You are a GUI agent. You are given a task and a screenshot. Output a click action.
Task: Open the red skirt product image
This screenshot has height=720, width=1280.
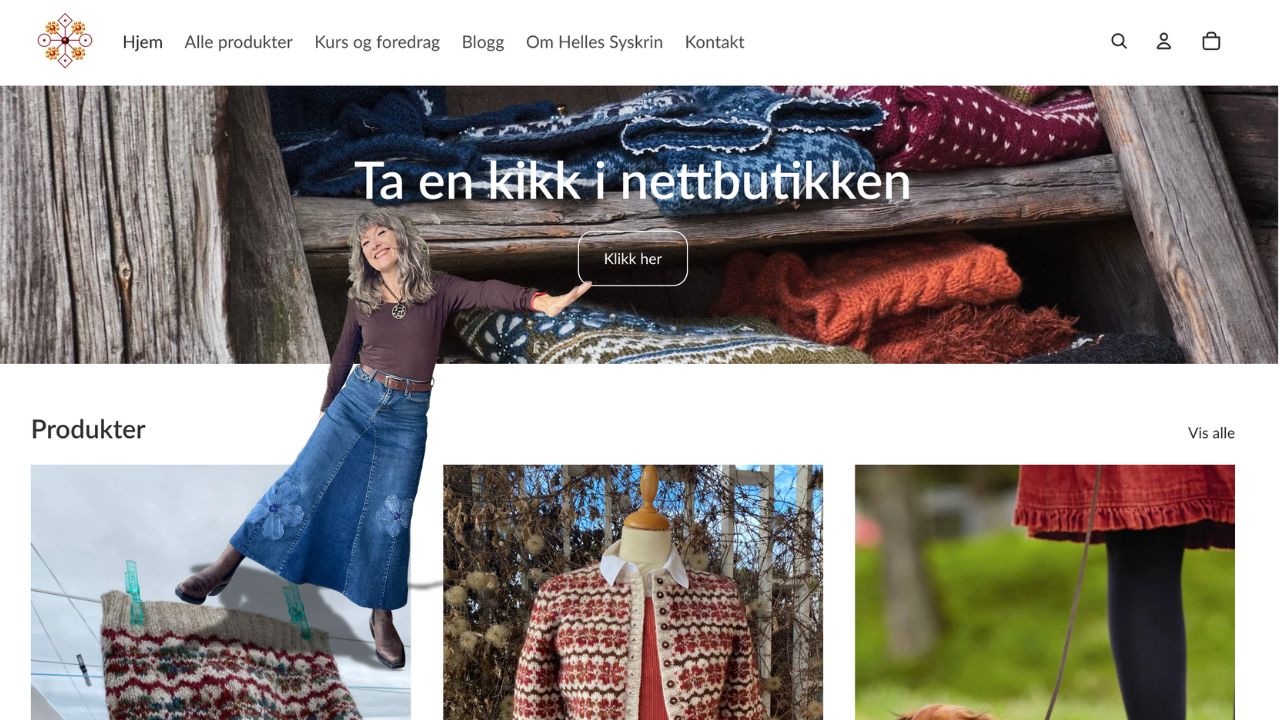click(x=1045, y=592)
